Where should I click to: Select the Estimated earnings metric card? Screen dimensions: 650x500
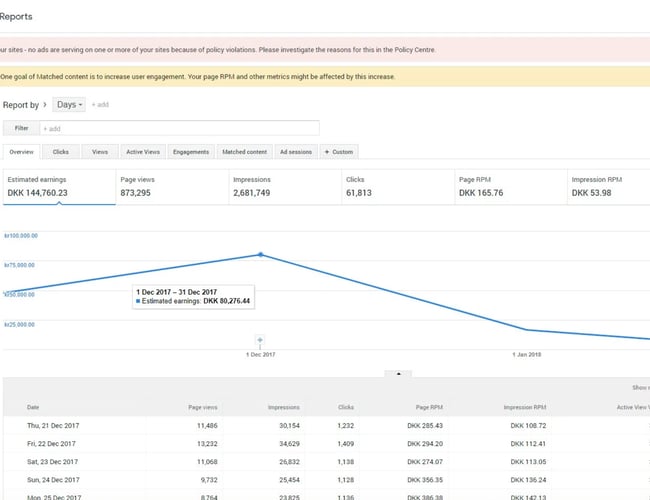(x=58, y=186)
